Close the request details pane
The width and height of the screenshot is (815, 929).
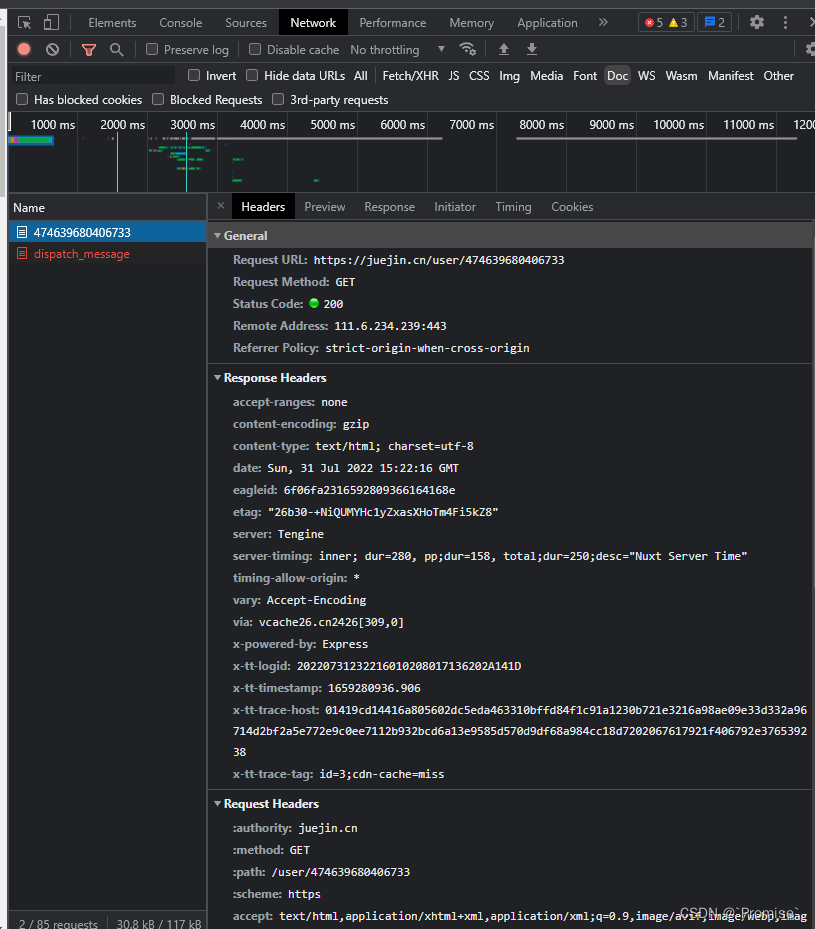tap(221, 206)
